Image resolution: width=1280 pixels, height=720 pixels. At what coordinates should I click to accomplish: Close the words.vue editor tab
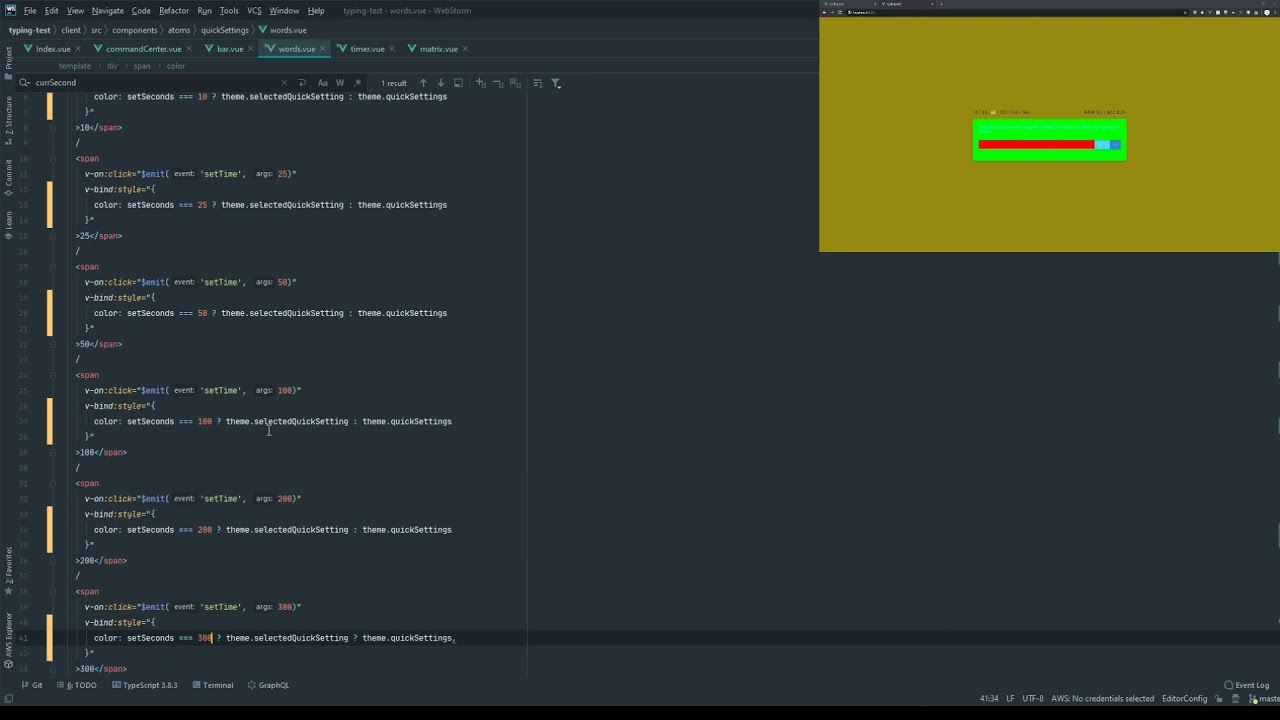point(322,49)
